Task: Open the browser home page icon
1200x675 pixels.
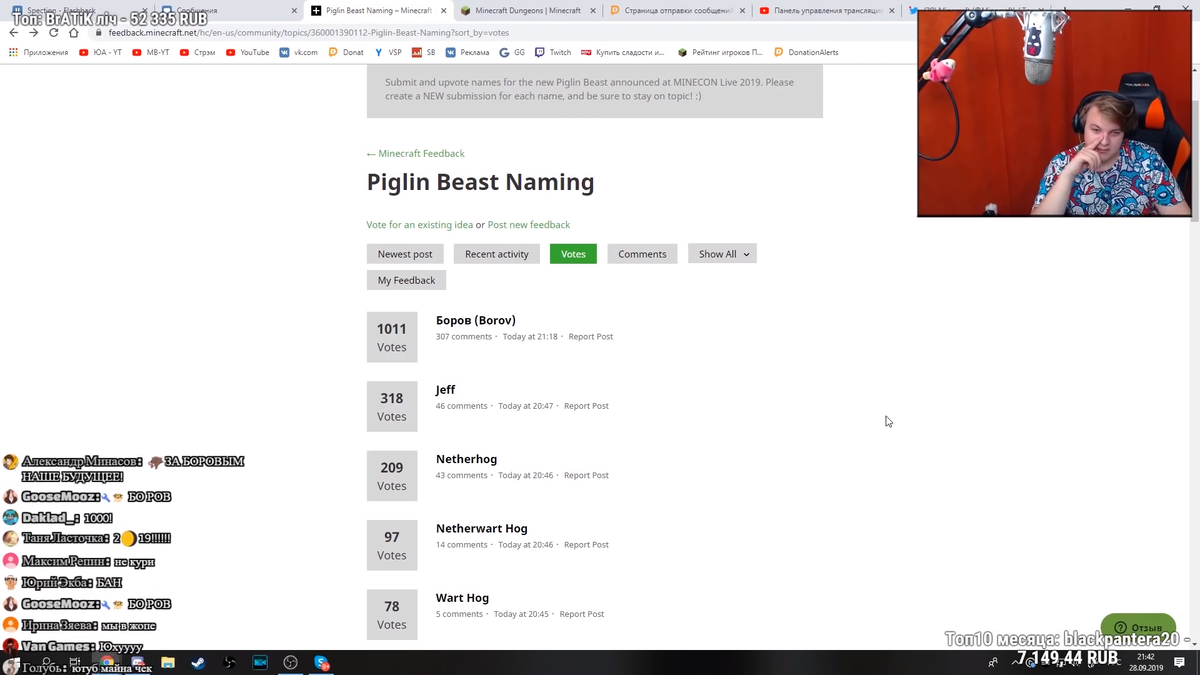Action: pos(73,32)
